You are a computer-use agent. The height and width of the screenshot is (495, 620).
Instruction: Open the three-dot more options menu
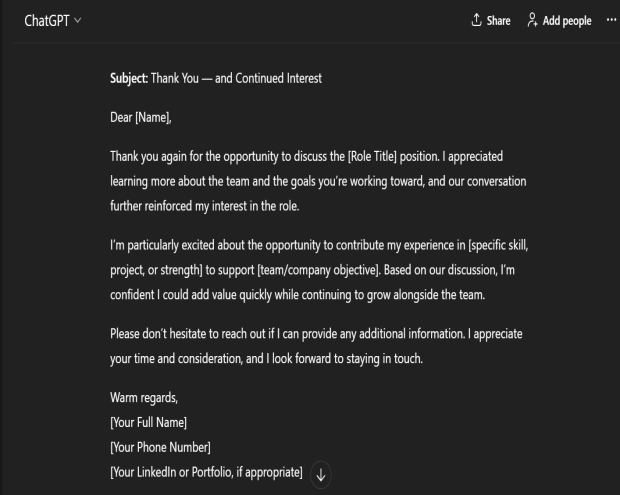pyautogui.click(x=611, y=20)
